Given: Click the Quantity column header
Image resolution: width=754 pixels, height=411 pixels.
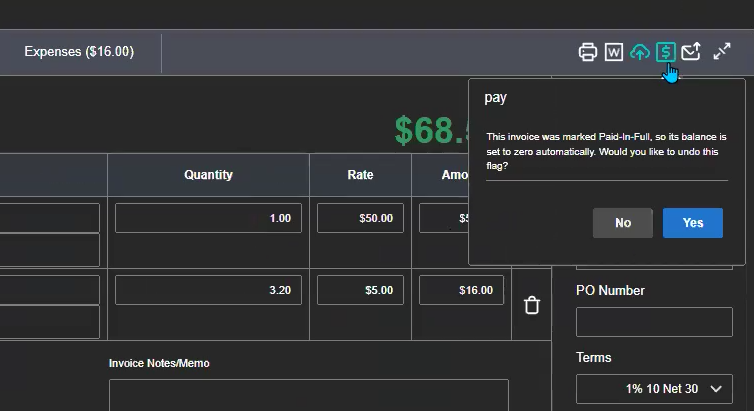Looking at the screenshot, I should point(208,175).
